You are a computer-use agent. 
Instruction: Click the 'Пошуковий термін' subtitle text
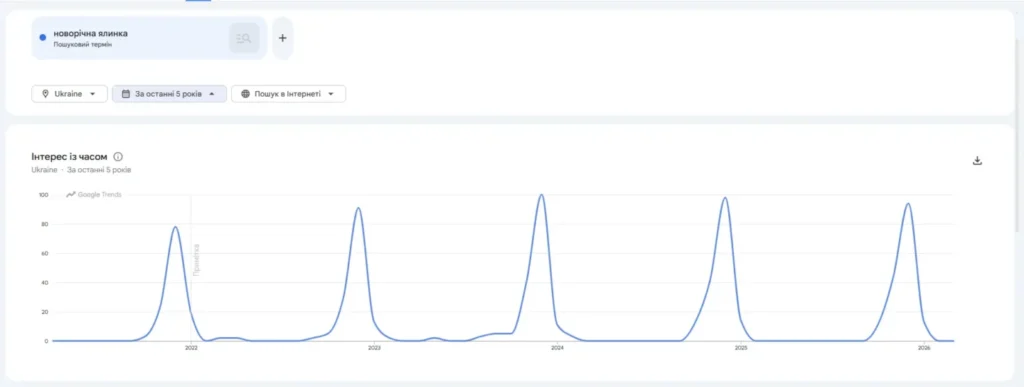point(82,44)
